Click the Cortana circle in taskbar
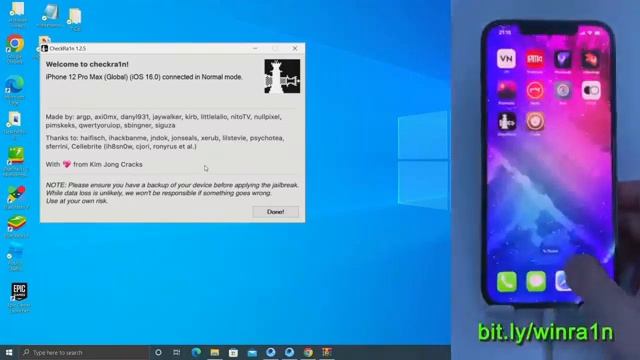The width and height of the screenshot is (640, 360). coord(158,352)
